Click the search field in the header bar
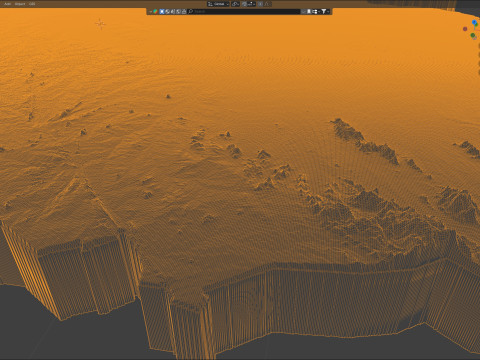The image size is (480, 360). (244, 12)
